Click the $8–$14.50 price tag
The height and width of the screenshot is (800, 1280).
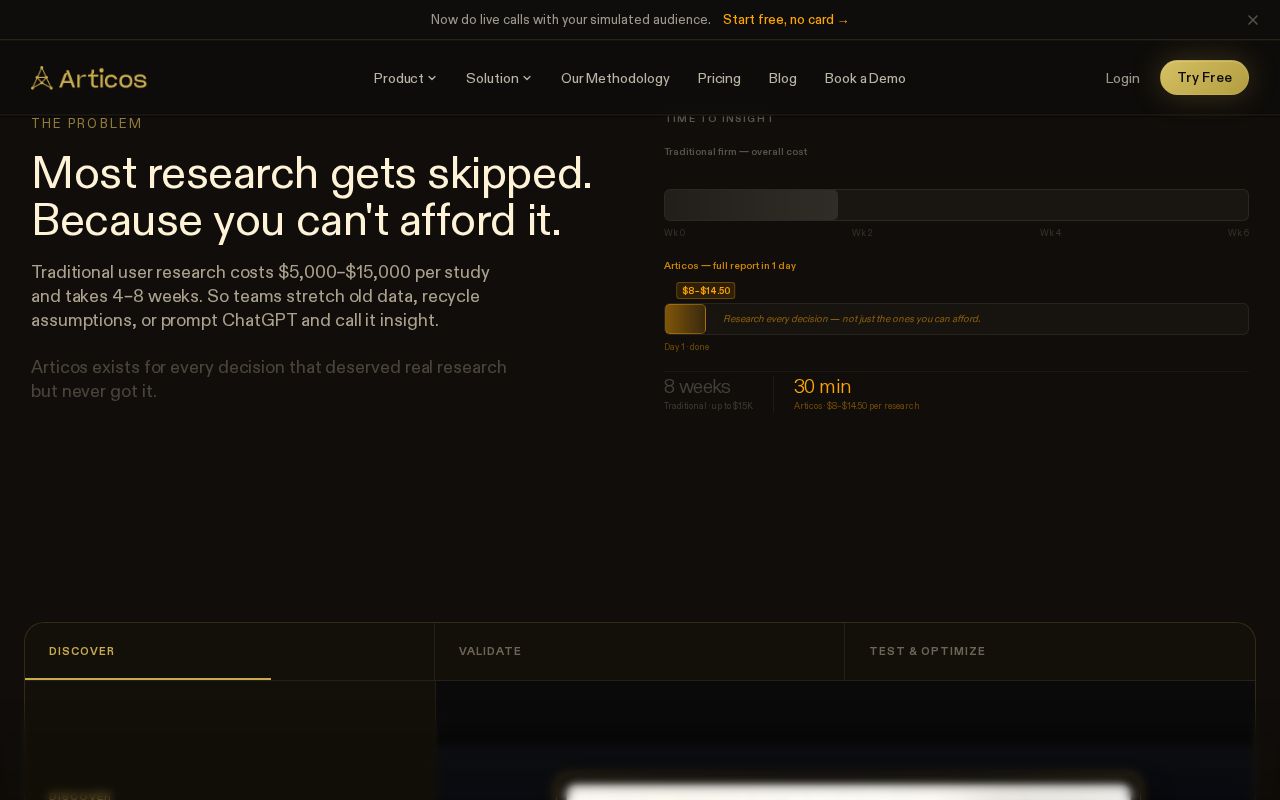(x=706, y=290)
